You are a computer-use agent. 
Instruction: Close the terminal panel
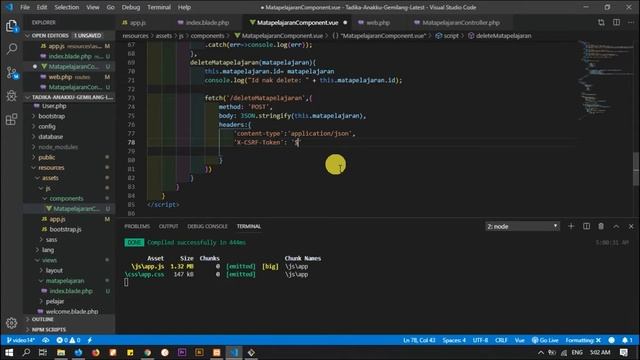coord(631,226)
